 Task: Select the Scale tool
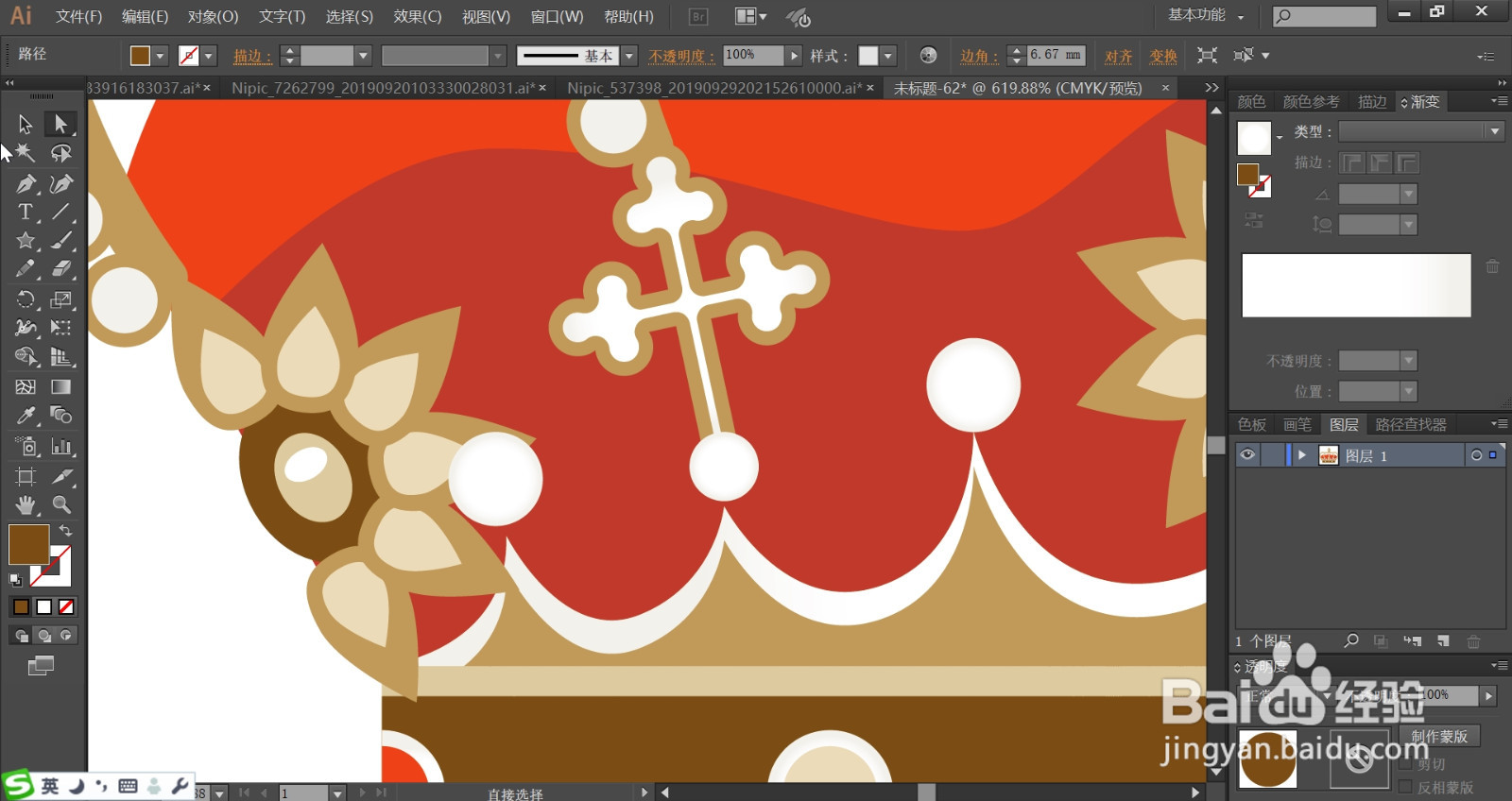click(x=61, y=299)
